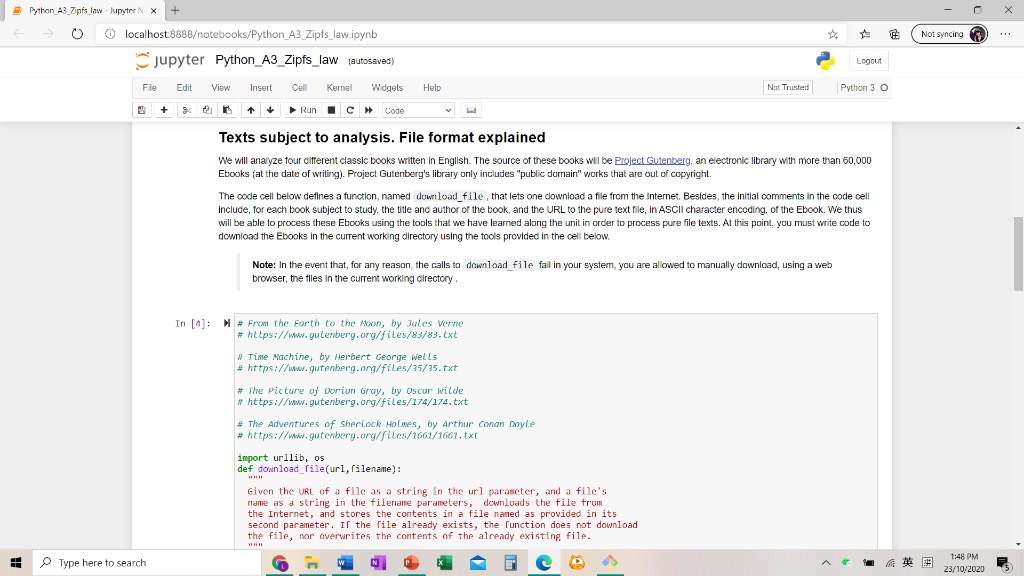The width and height of the screenshot is (1024, 576).
Task: Open the cell type dropdown showing Code
Action: pyautogui.click(x=418, y=110)
